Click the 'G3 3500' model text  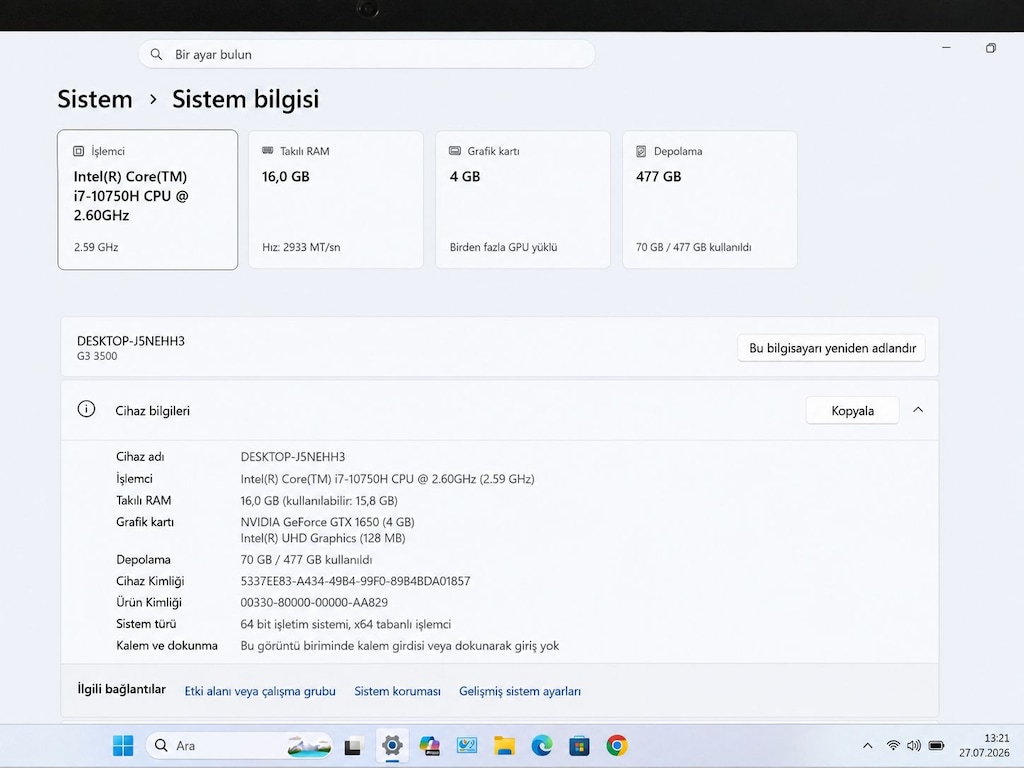pos(97,356)
